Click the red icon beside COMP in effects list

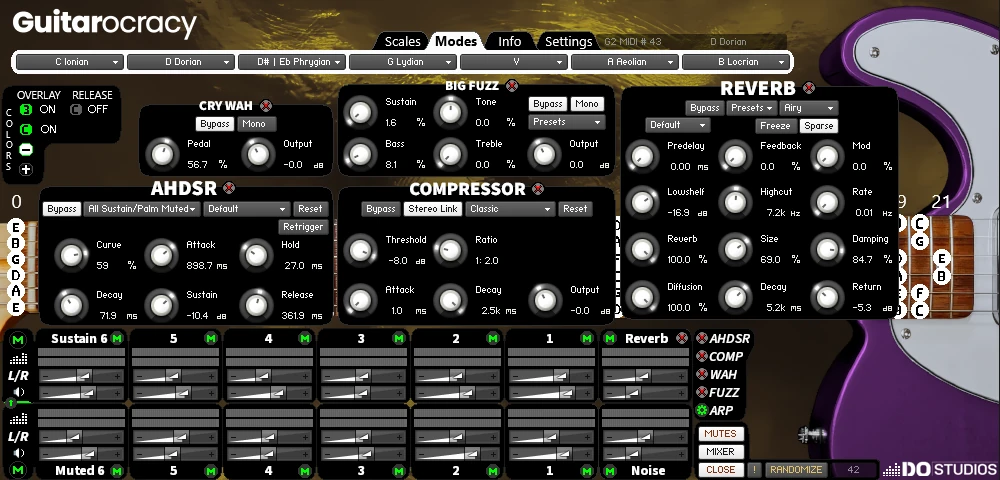click(x=702, y=356)
